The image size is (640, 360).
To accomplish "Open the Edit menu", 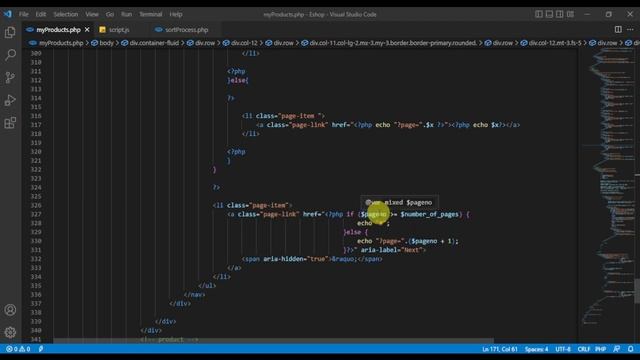I will click(x=40, y=14).
